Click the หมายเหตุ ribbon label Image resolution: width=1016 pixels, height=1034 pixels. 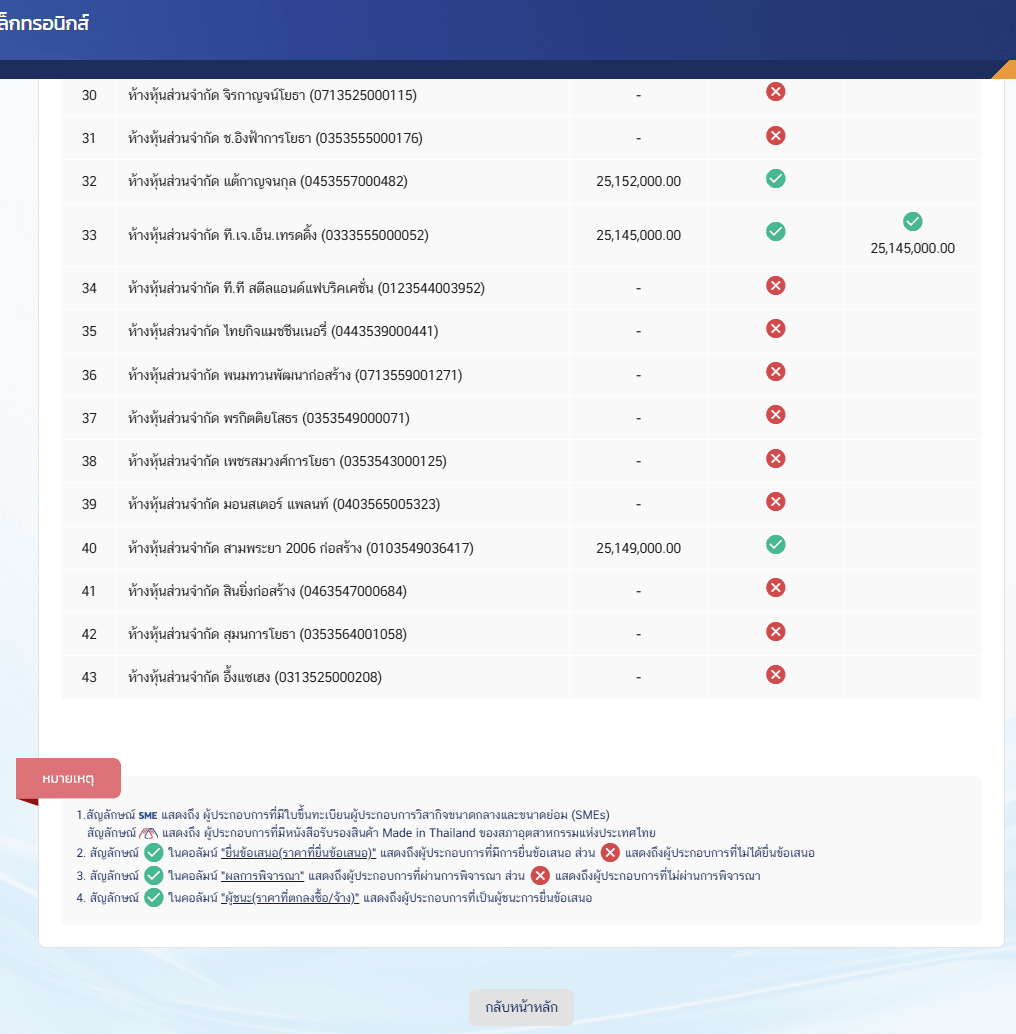(67, 777)
